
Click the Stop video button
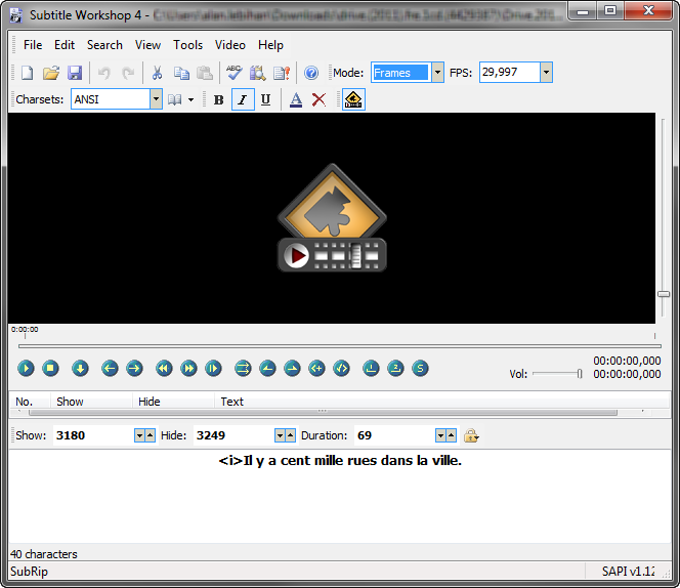coord(50,369)
